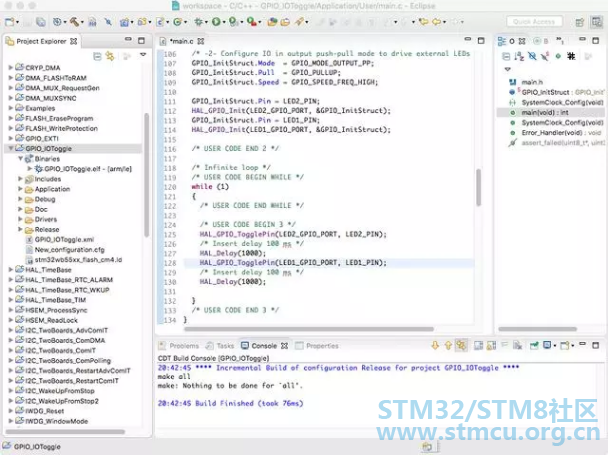Expand the HAL_TimeBase project
This screenshot has width=609, height=455.
click(10, 269)
